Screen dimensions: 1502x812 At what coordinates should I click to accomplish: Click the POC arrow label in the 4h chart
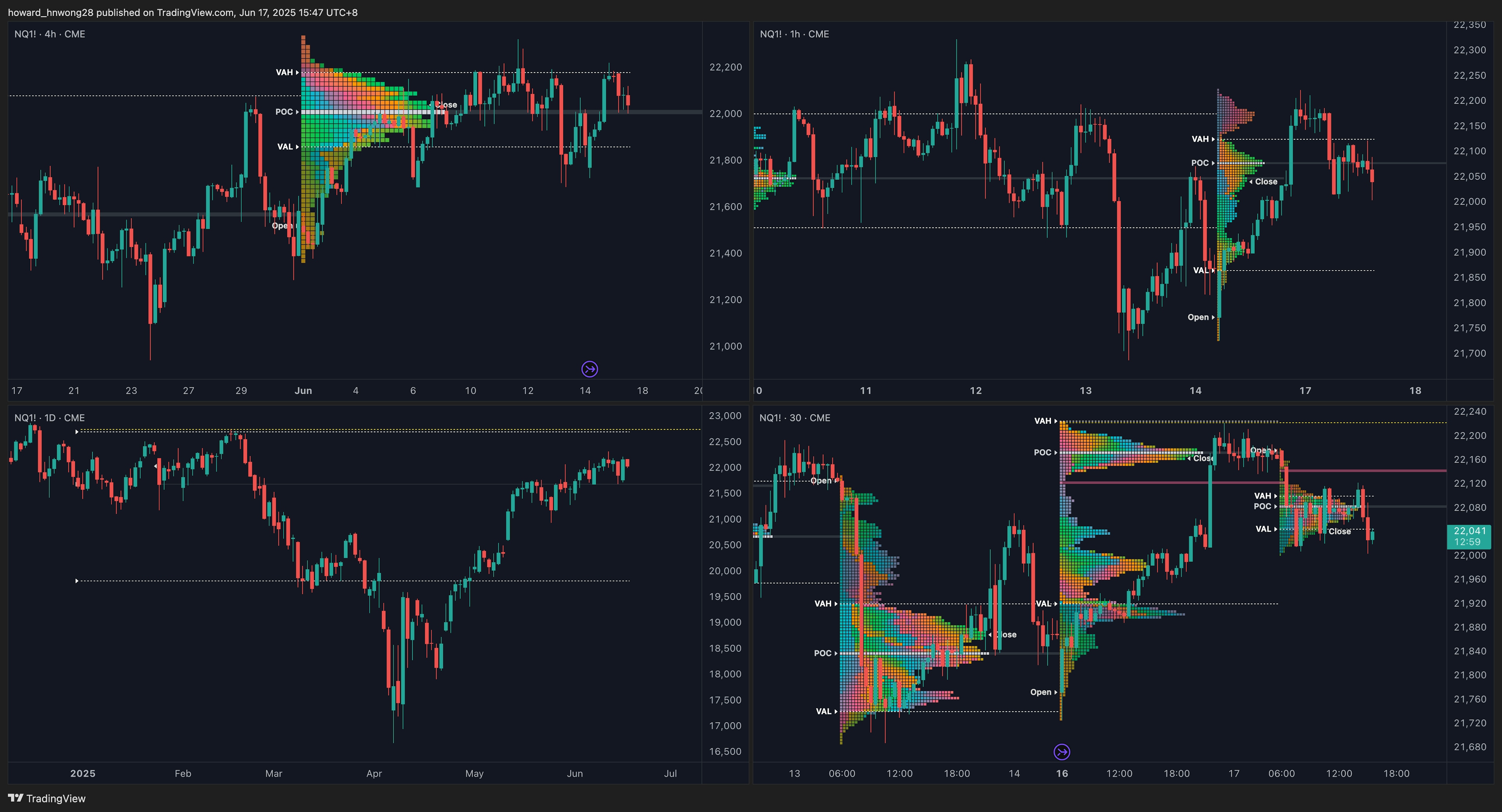pyautogui.click(x=286, y=112)
